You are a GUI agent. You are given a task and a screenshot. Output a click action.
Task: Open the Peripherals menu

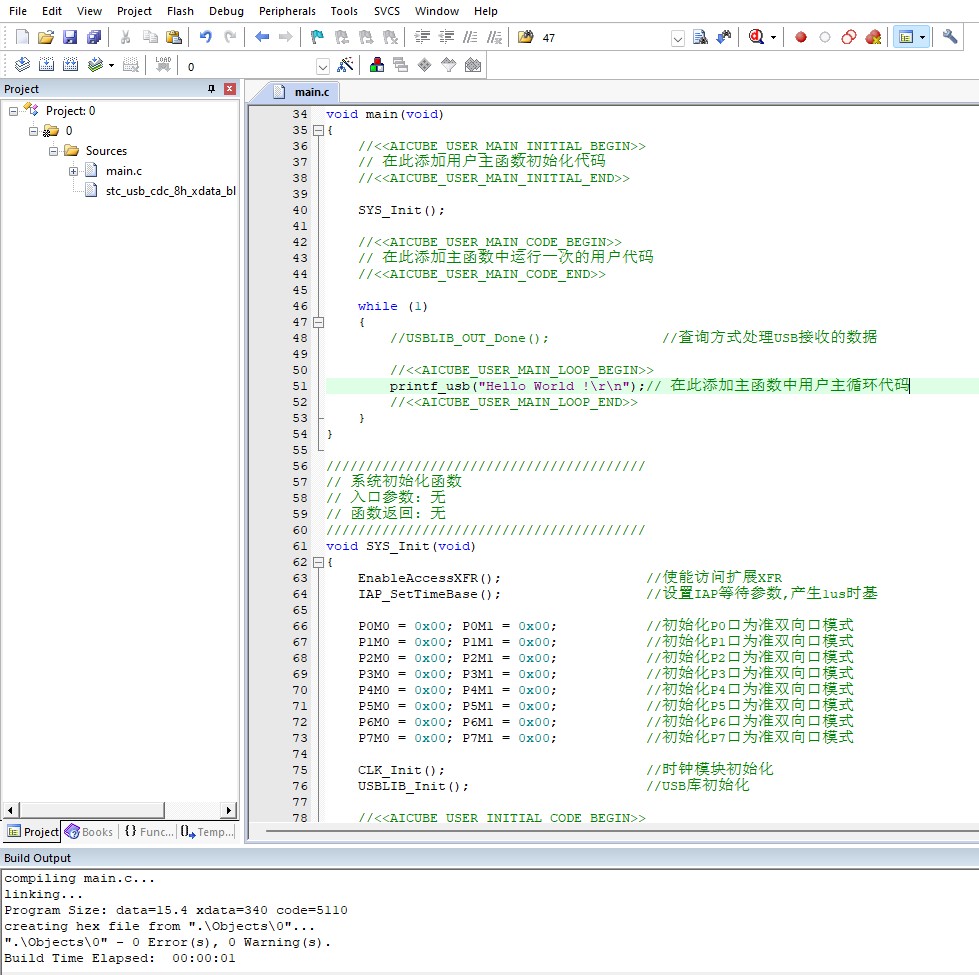tap(287, 11)
